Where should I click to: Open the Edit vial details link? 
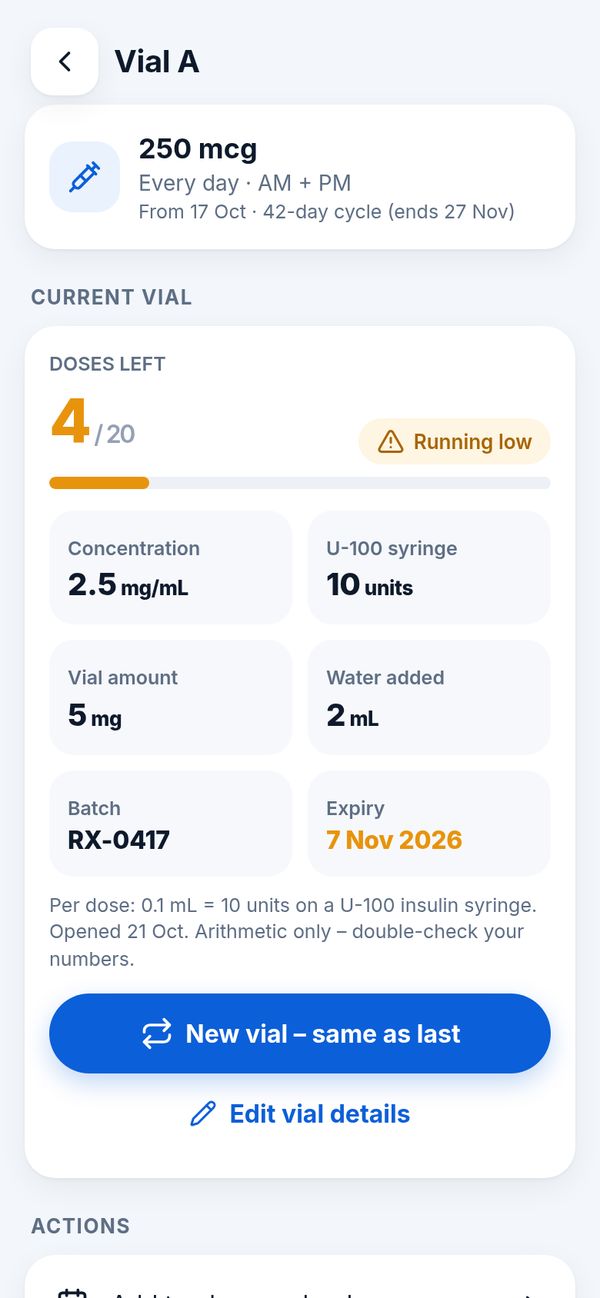300,1113
